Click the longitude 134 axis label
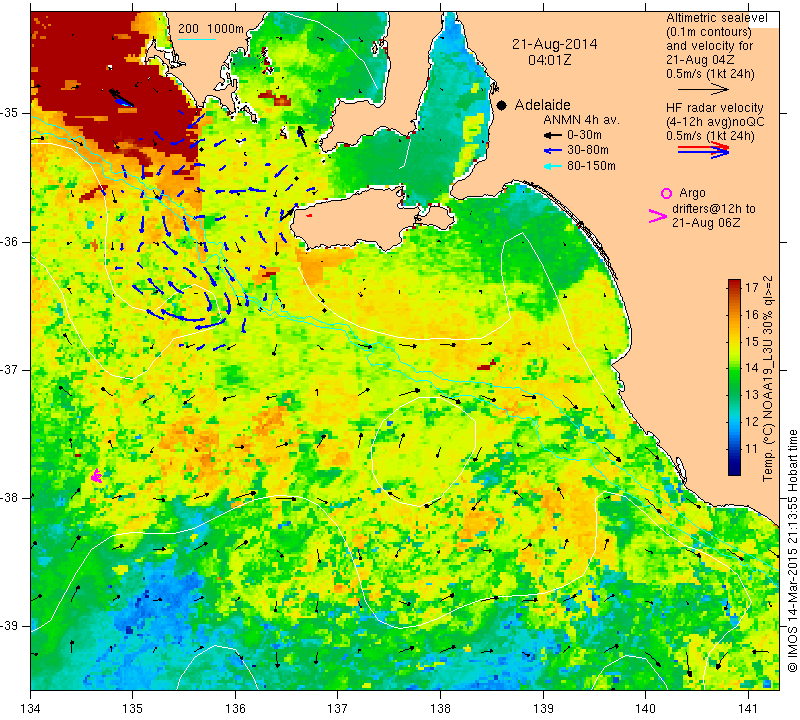The height and width of the screenshot is (720, 800). [x=31, y=709]
